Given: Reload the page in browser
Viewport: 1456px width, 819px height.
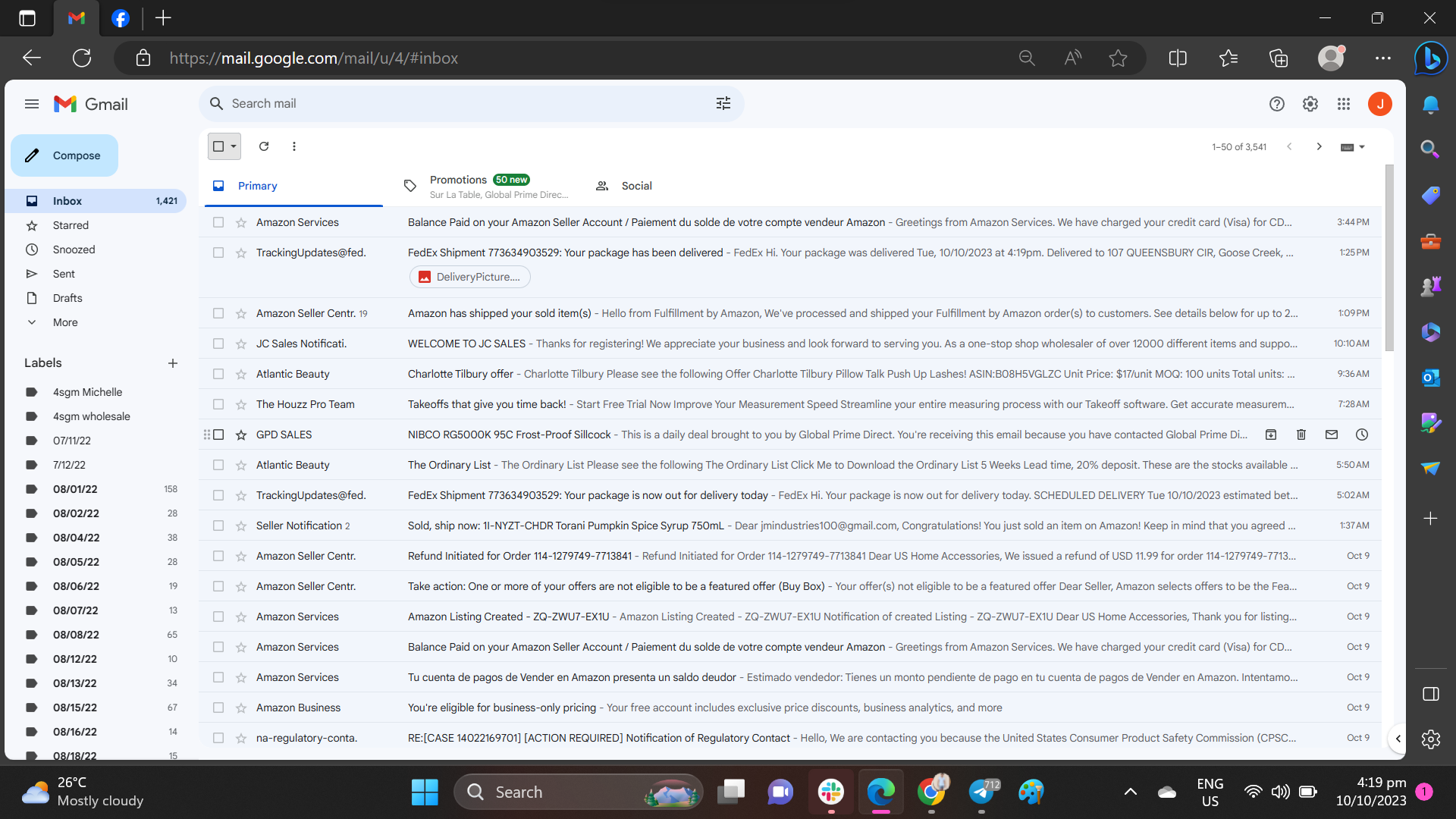Looking at the screenshot, I should (x=82, y=58).
